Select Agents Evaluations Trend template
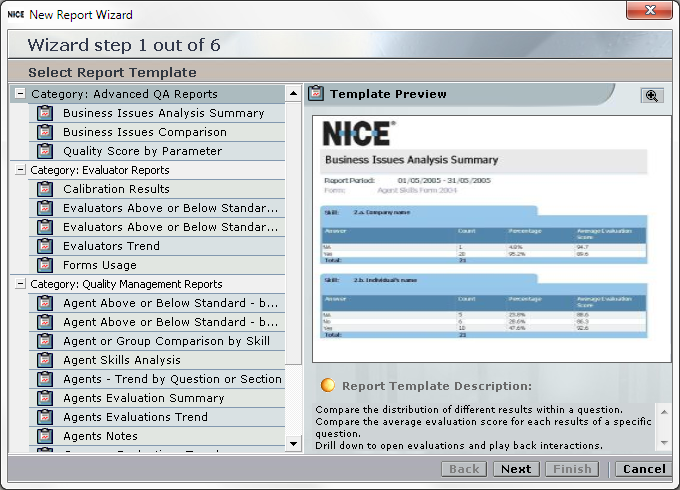 coord(157,417)
